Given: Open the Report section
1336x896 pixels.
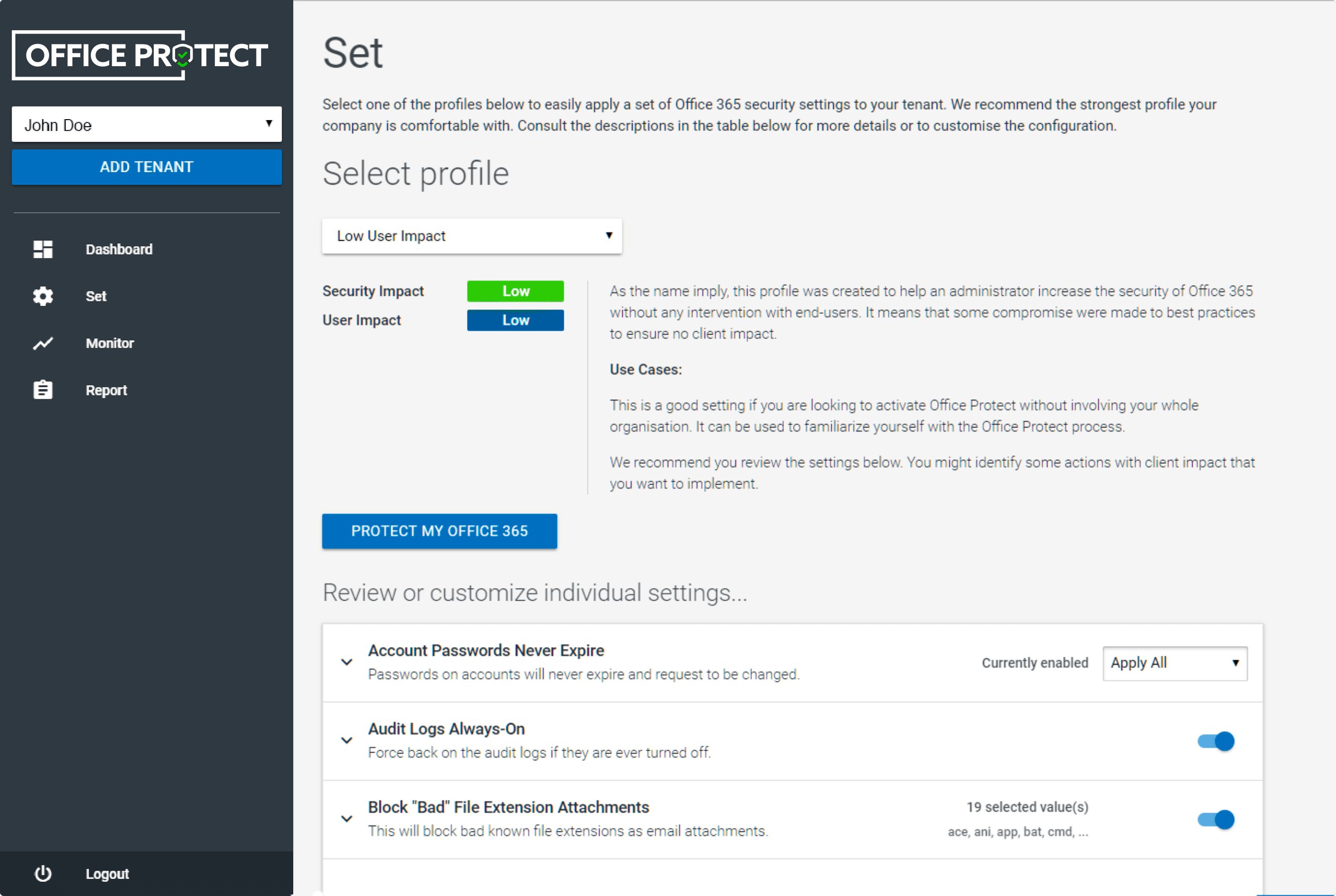Looking at the screenshot, I should [106, 389].
